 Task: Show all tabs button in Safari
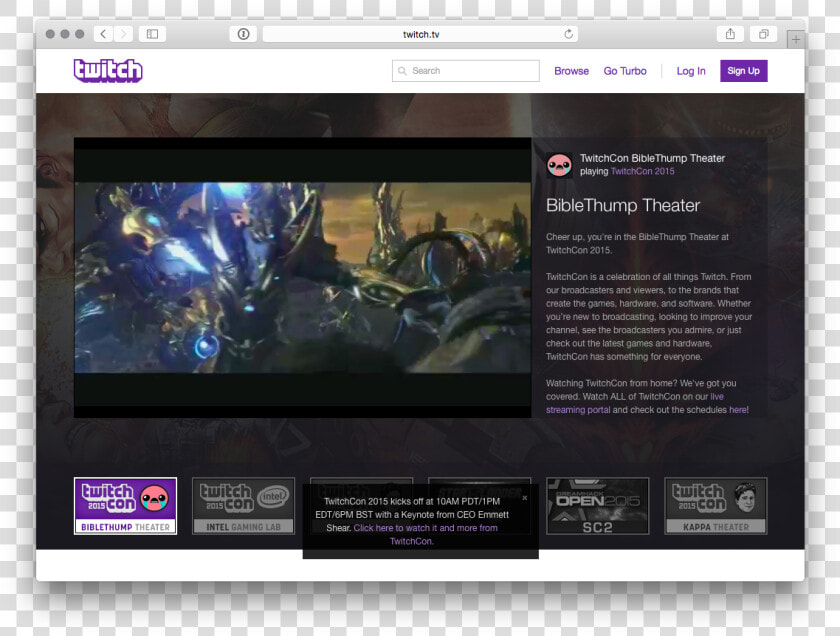(x=763, y=34)
